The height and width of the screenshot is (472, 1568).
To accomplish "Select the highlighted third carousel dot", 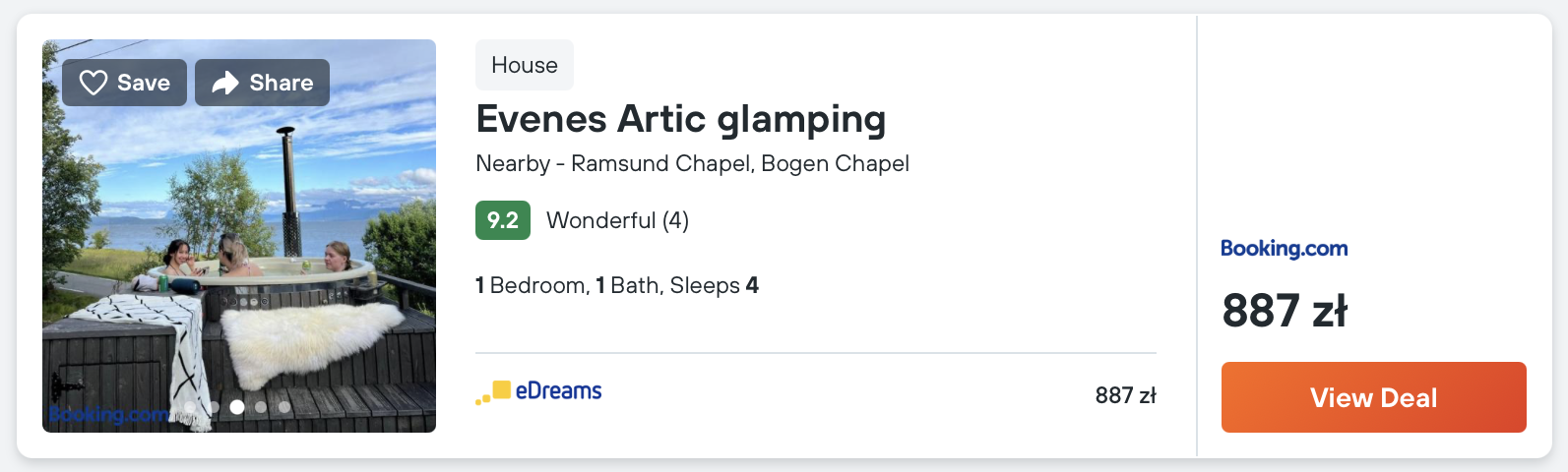I will (237, 406).
